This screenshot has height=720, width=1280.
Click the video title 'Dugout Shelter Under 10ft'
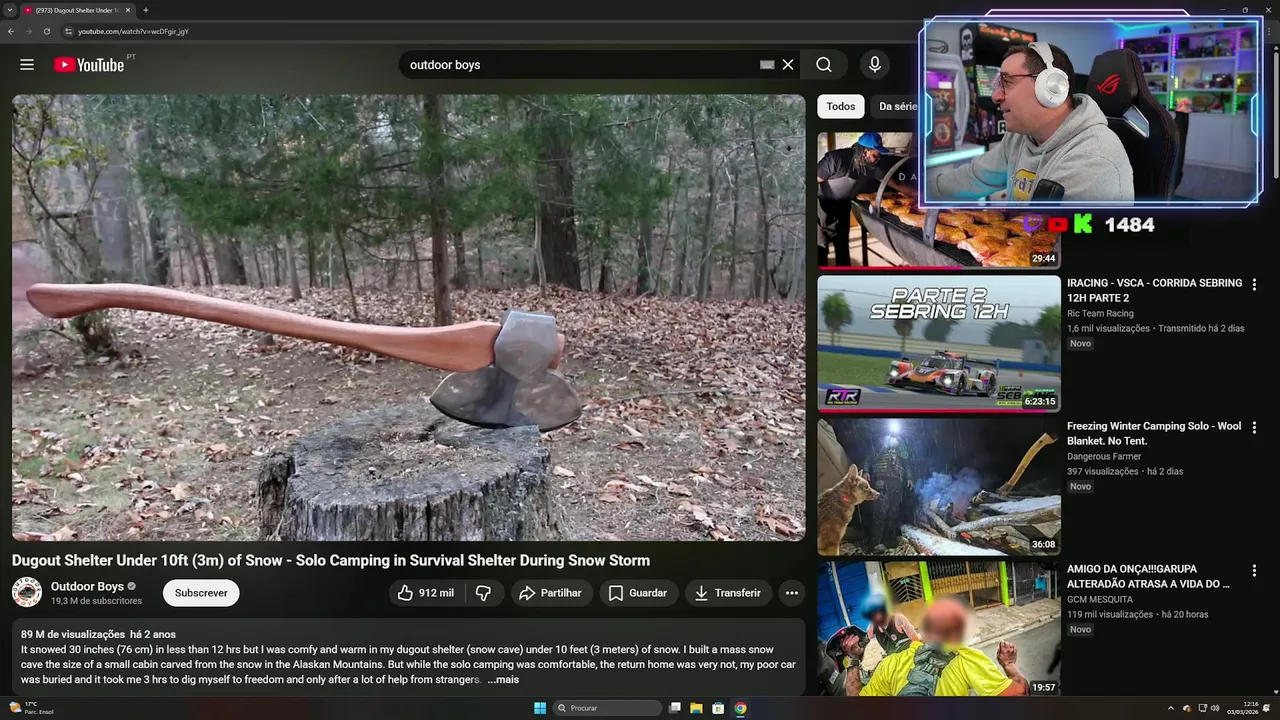[331, 560]
